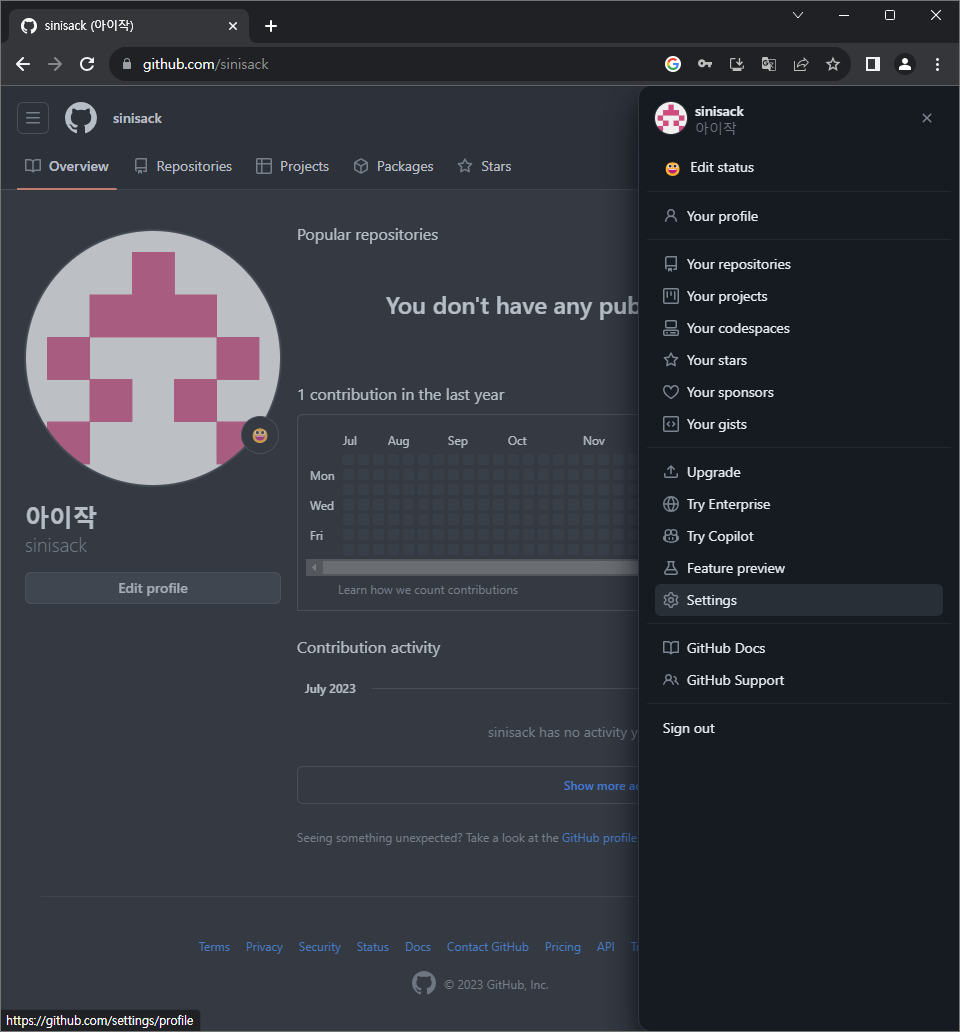Click the Edit profile button
The width and height of the screenshot is (960, 1032).
(x=153, y=588)
